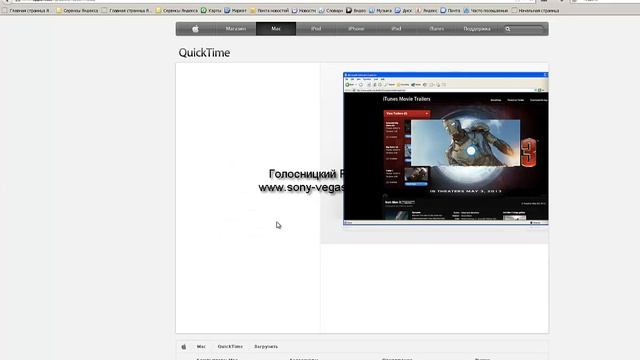Image resolution: width=640 pixels, height=360 pixels.
Task: Open the Лента новостей bookmark folder
Action: point(269,10)
